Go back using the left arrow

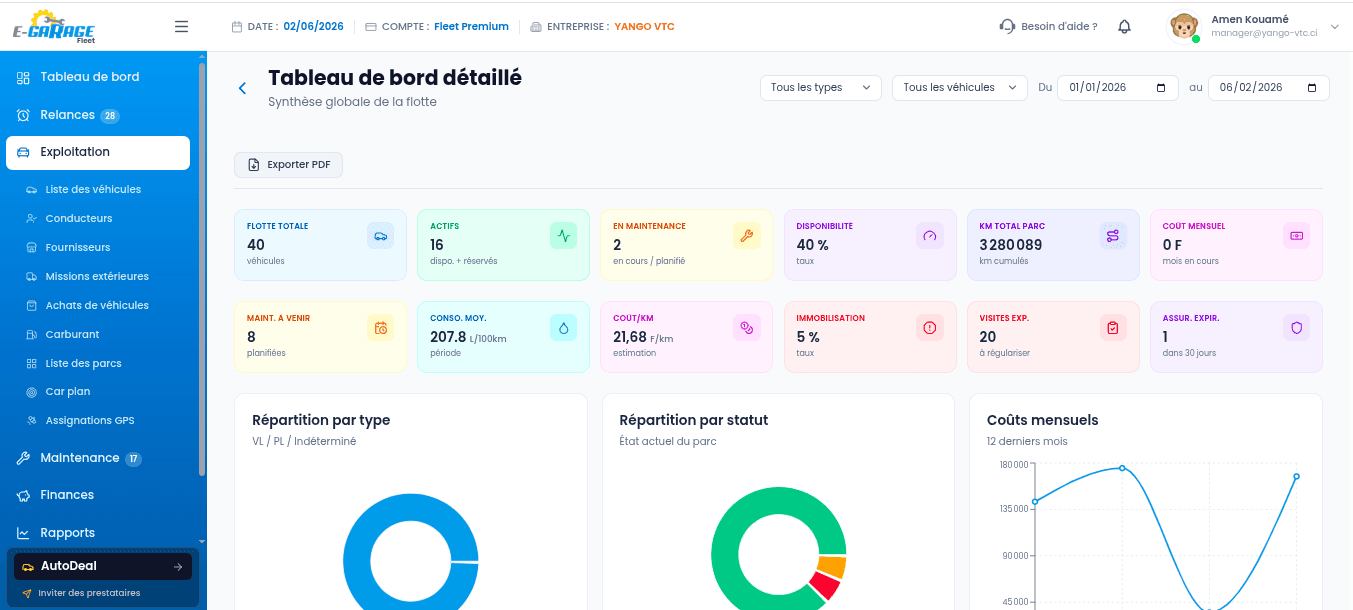[x=242, y=88]
